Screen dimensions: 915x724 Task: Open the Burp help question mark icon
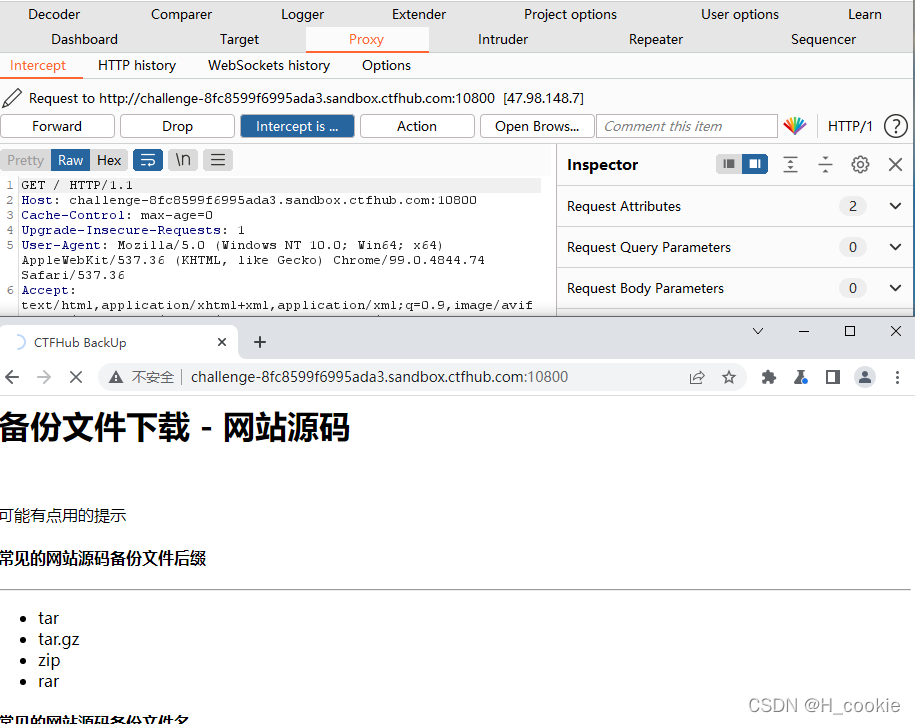coord(895,126)
